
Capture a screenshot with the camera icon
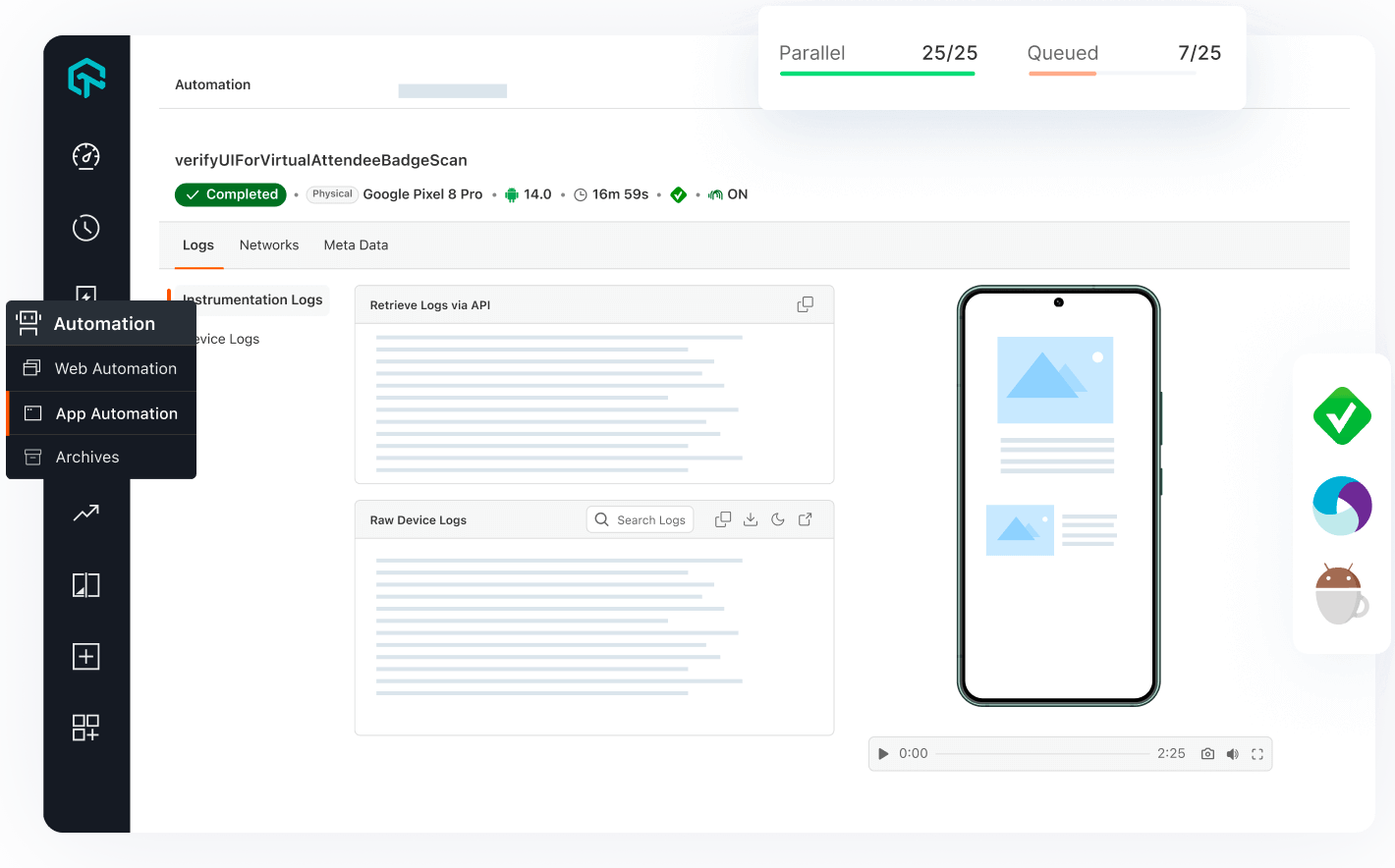pyautogui.click(x=1207, y=753)
